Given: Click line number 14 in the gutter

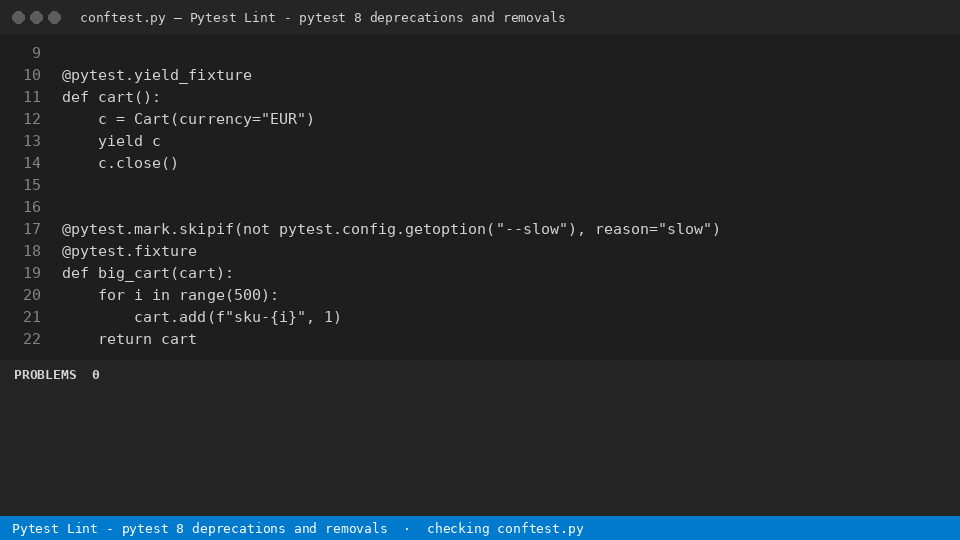Looking at the screenshot, I should [x=32, y=163].
